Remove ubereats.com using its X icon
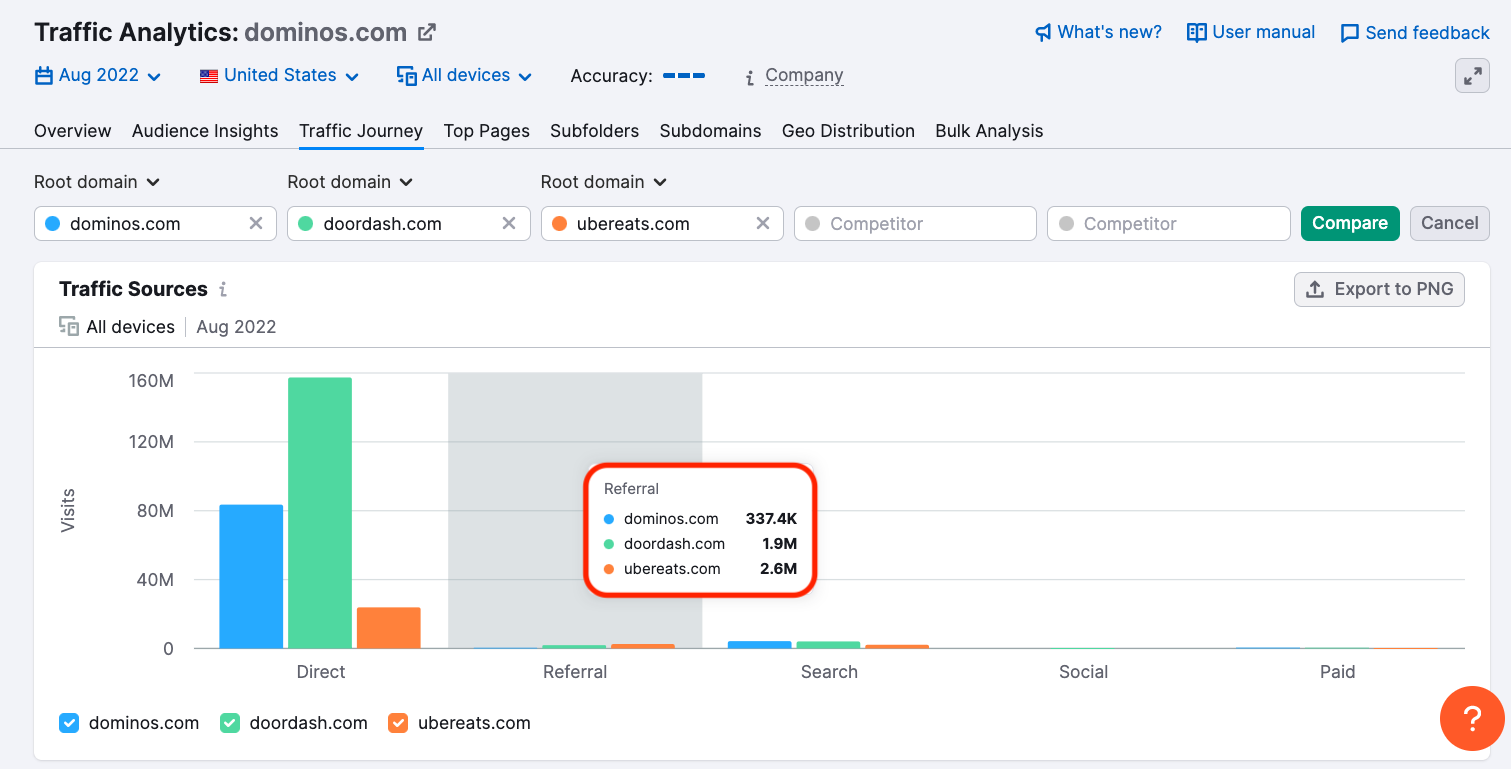Screen dimensions: 1511x769 pos(763,224)
